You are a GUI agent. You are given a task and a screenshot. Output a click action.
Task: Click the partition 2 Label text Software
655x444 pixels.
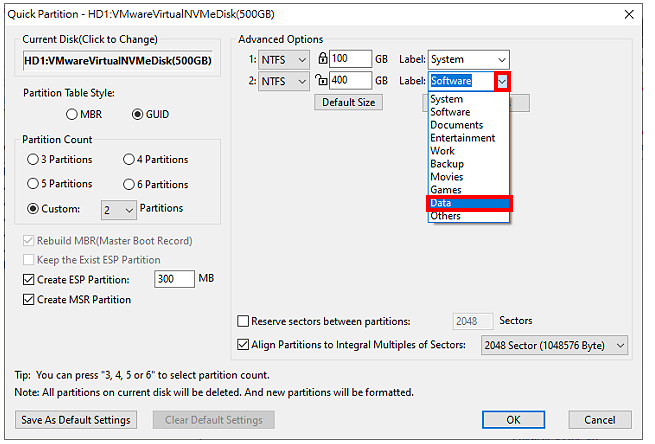(x=451, y=81)
